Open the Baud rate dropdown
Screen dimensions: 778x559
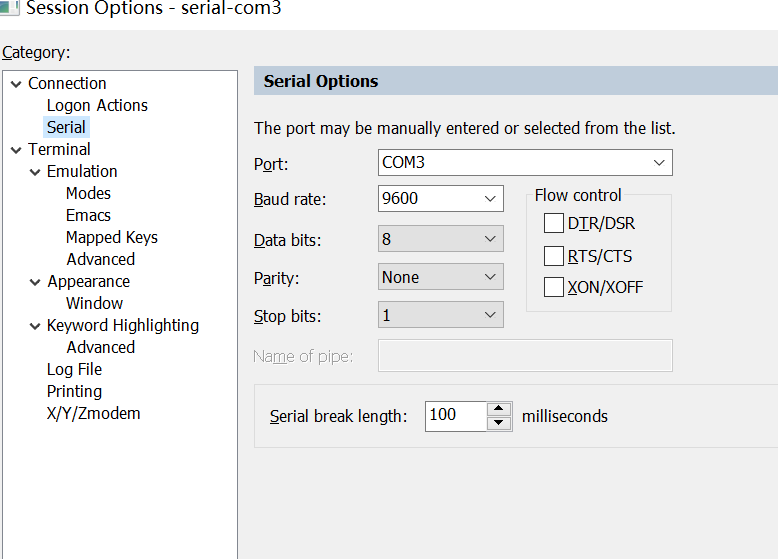(x=490, y=198)
